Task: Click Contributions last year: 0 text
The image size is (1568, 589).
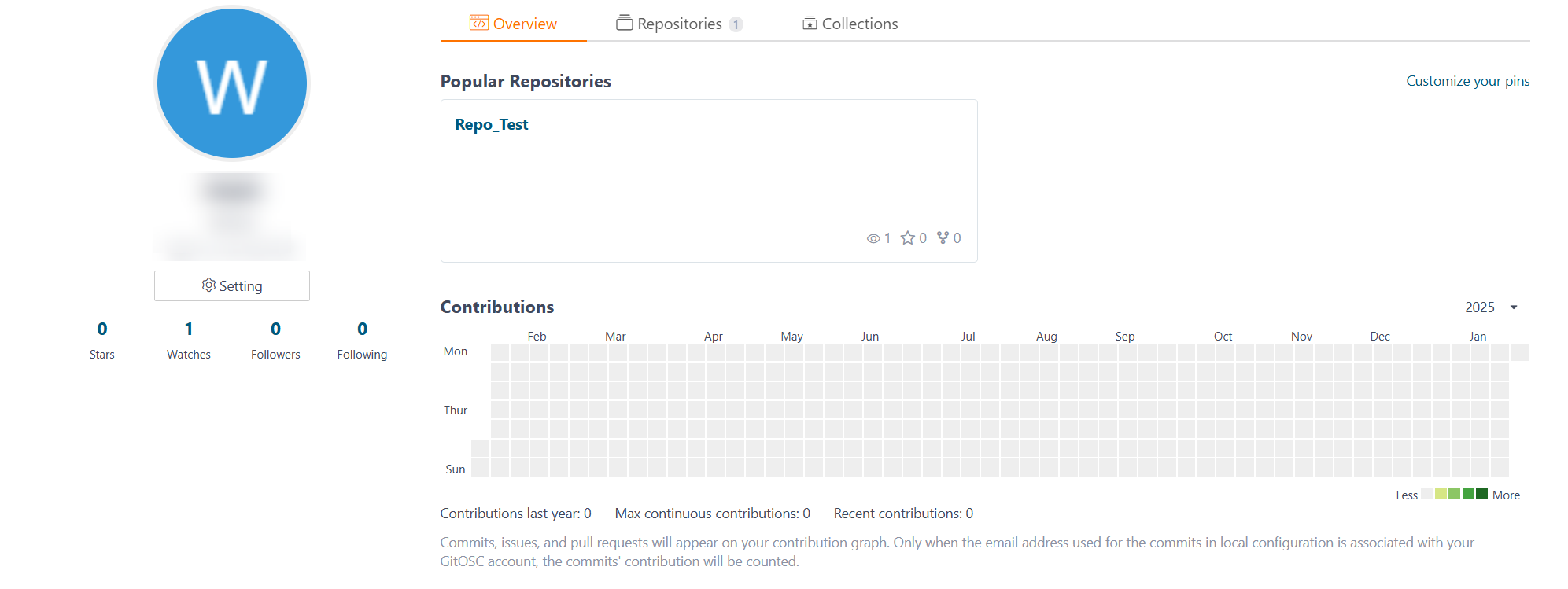Action: point(515,514)
